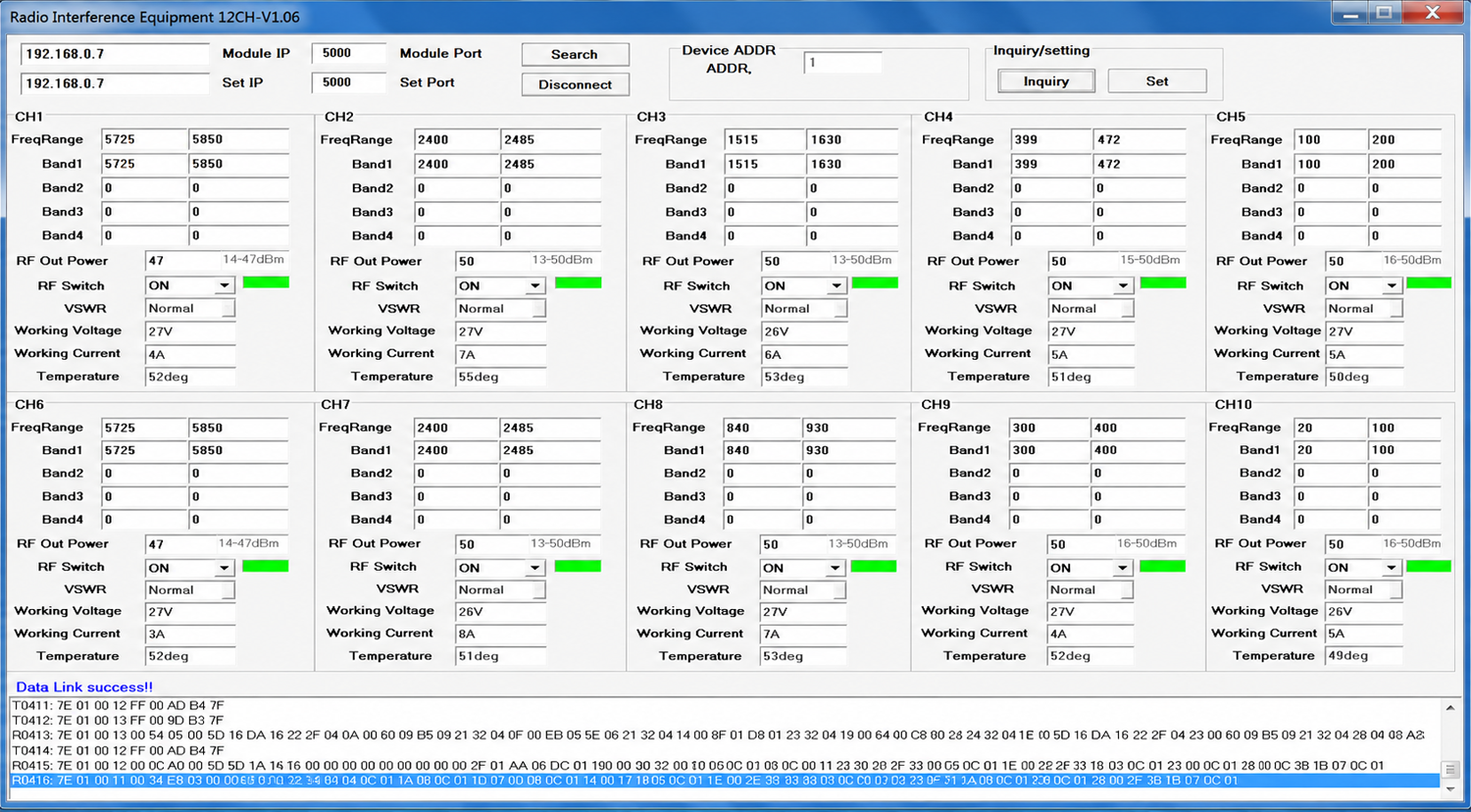The image size is (1471, 812).
Task: Open CH6 RF Switch dropdown
Action: [225, 568]
